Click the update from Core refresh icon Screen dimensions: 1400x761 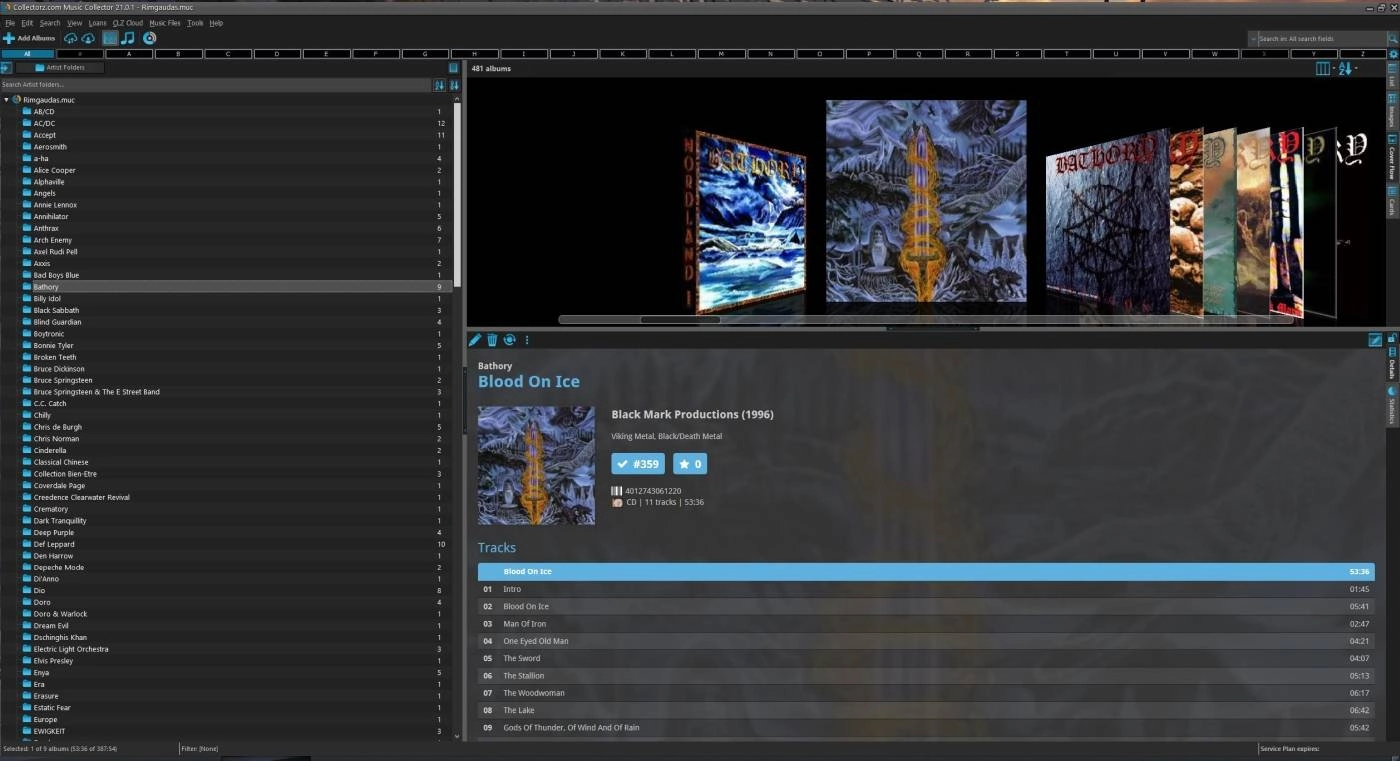tap(509, 340)
